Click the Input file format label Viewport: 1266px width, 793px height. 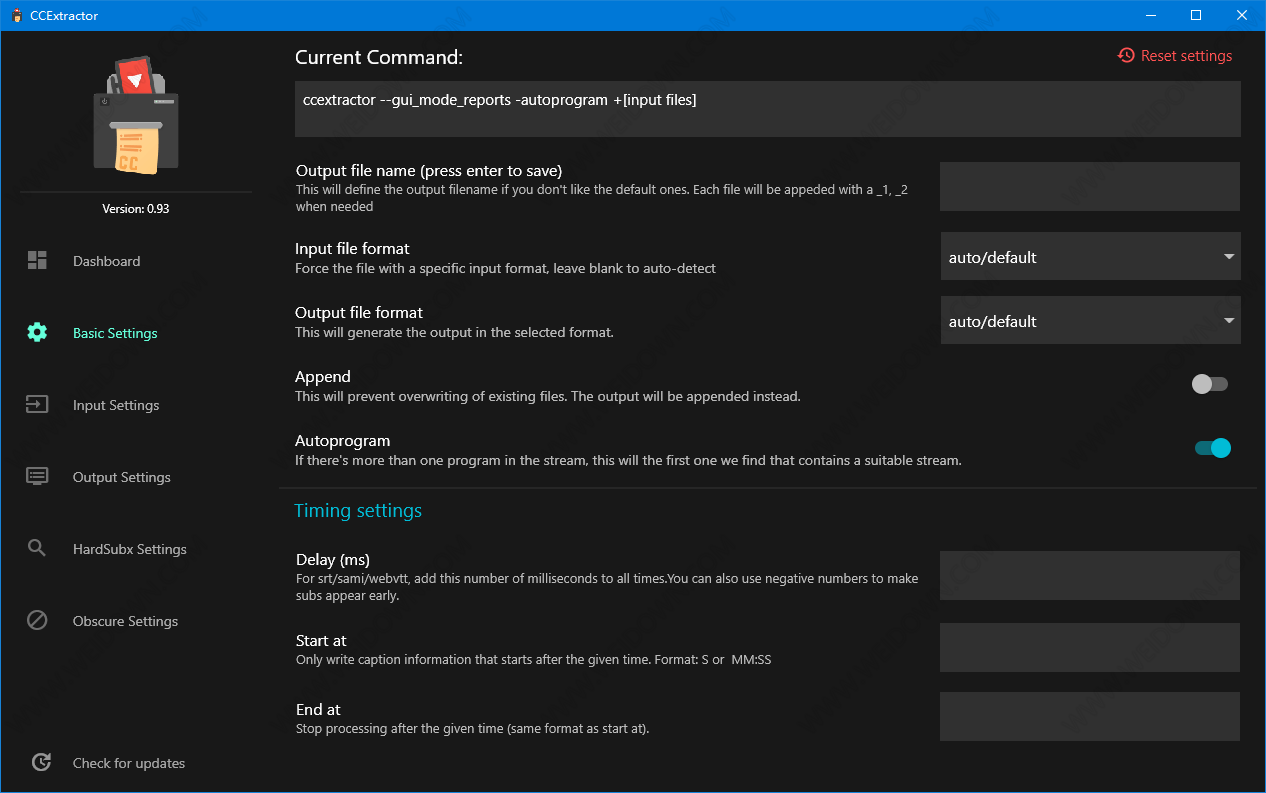tap(352, 249)
